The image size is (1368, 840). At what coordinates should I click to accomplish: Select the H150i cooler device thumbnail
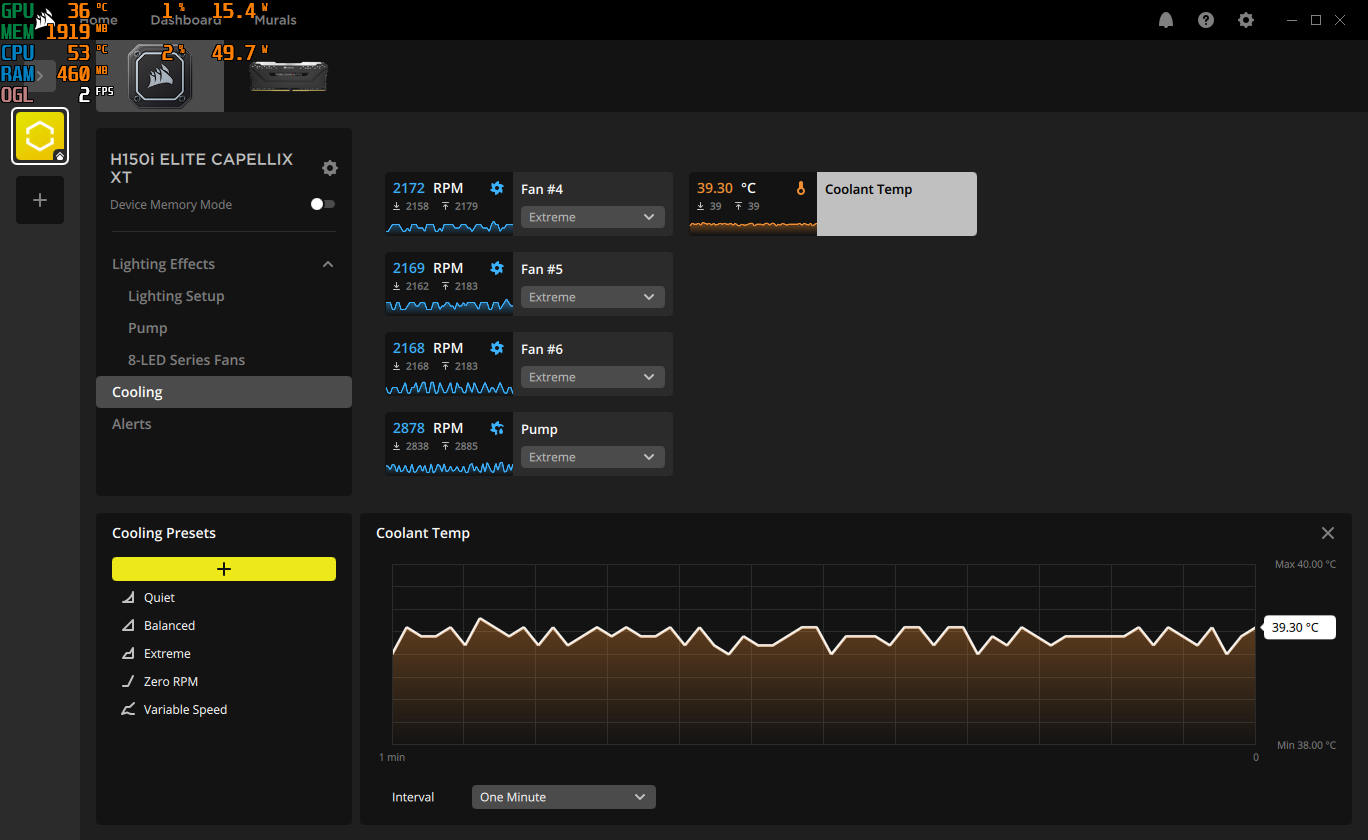(160, 76)
